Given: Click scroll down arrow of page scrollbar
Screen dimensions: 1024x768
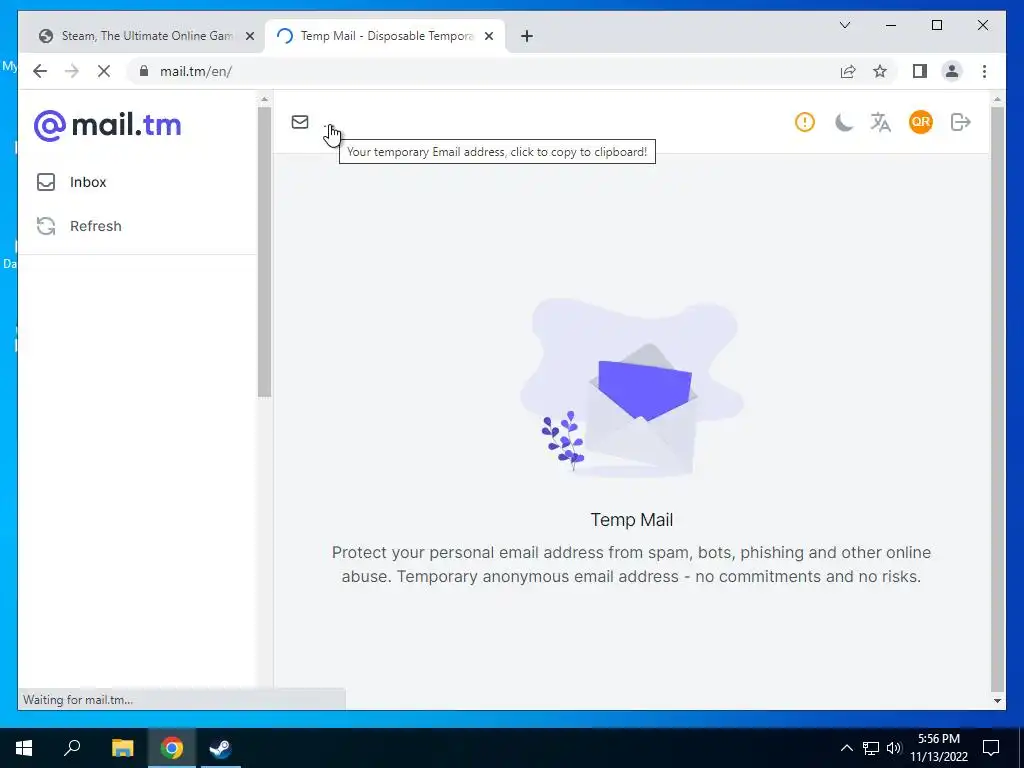Looking at the screenshot, I should (x=997, y=701).
